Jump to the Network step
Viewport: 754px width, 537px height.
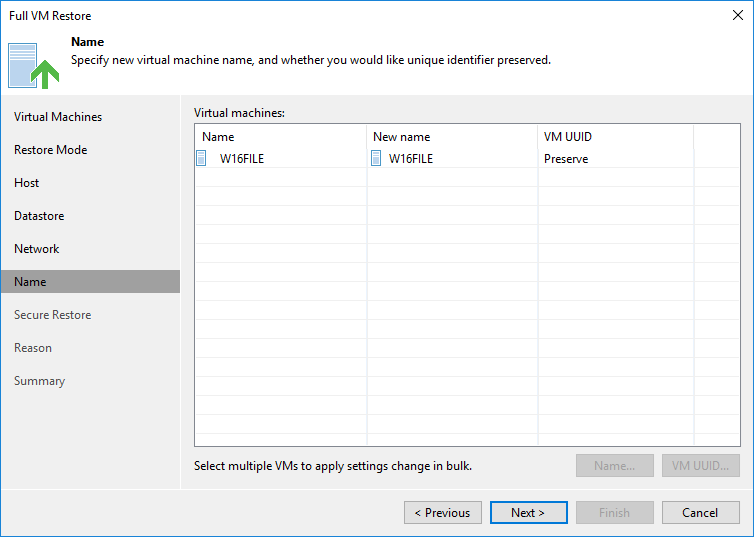click(37, 249)
